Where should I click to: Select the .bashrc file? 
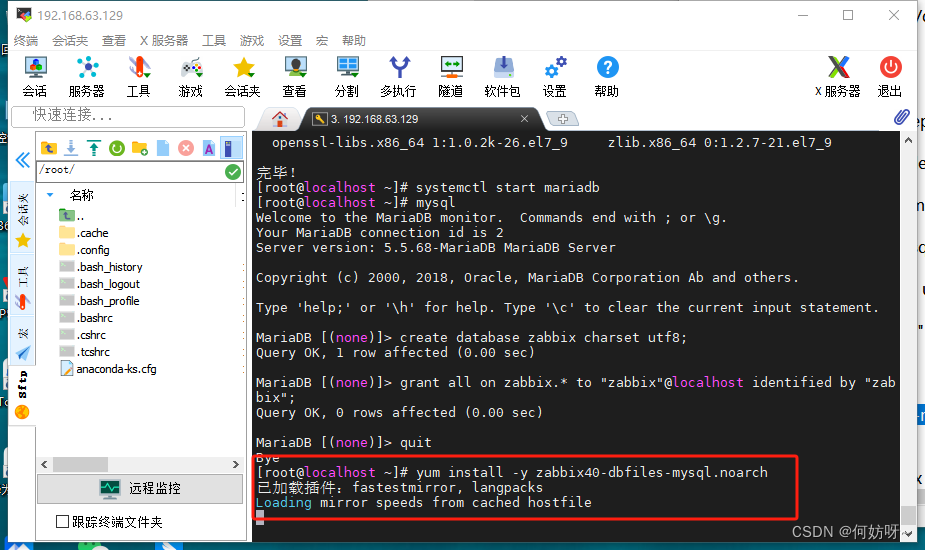coord(86,318)
